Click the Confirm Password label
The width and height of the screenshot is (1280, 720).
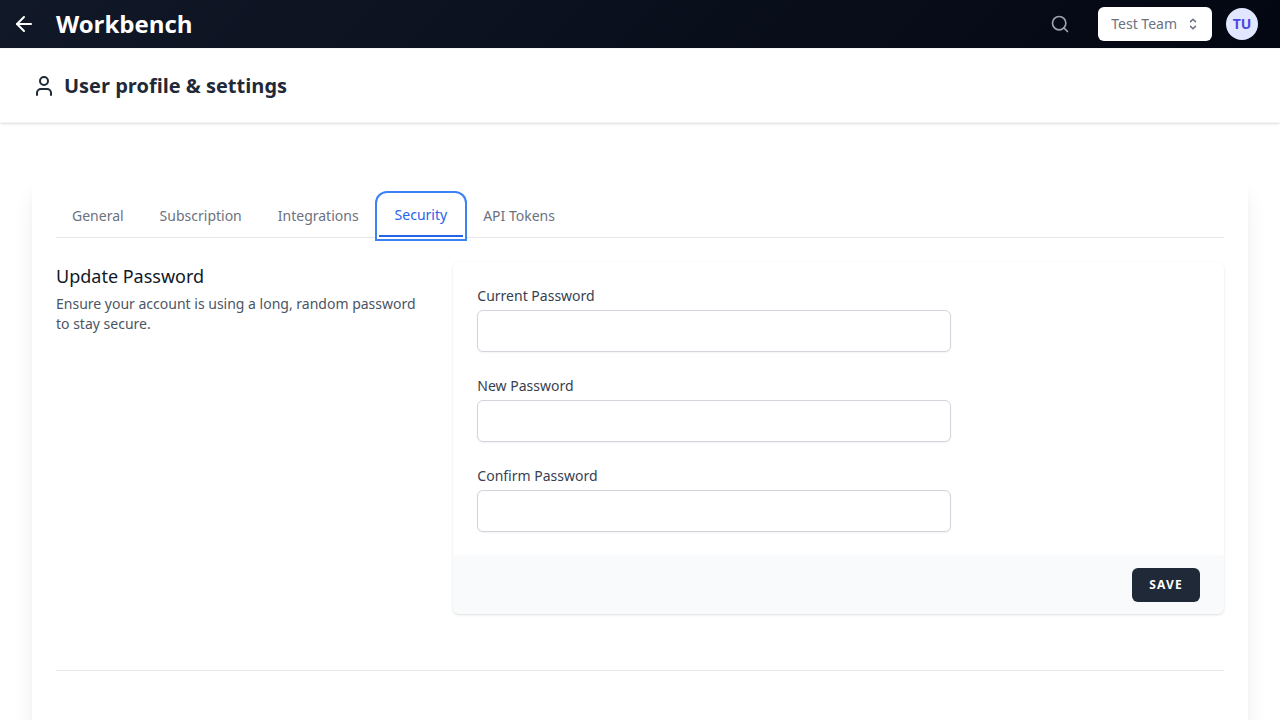point(537,475)
